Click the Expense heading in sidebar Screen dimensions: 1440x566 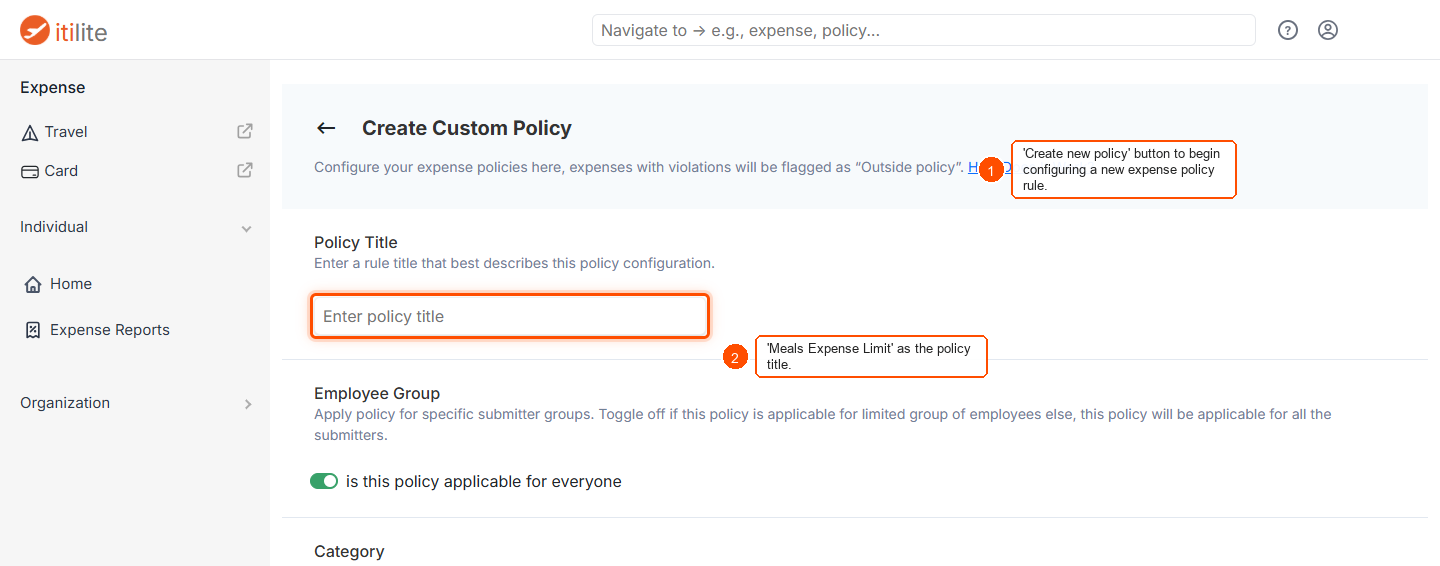[53, 88]
